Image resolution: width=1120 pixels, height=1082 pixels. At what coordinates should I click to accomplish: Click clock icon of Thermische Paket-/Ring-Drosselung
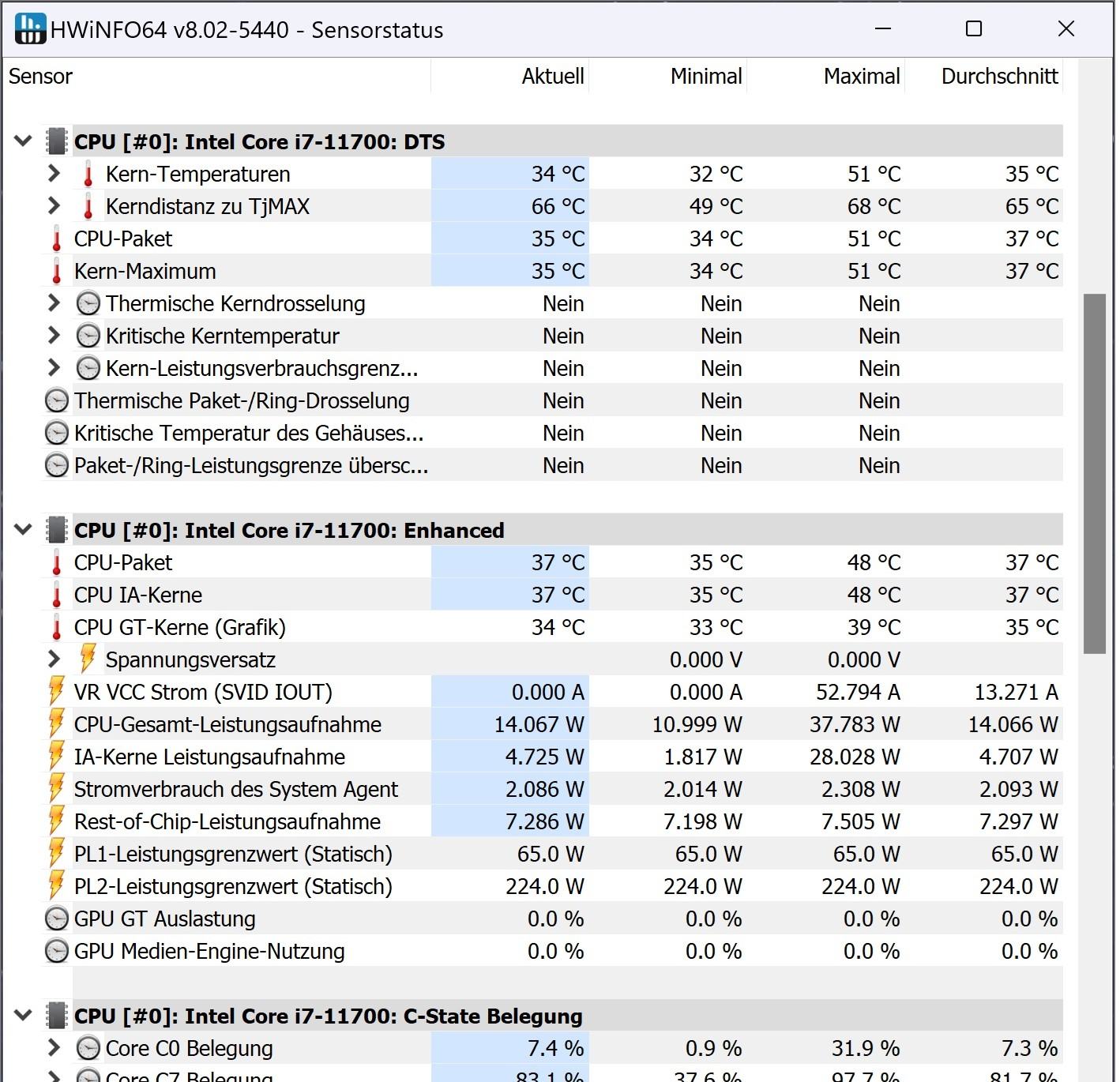(57, 400)
